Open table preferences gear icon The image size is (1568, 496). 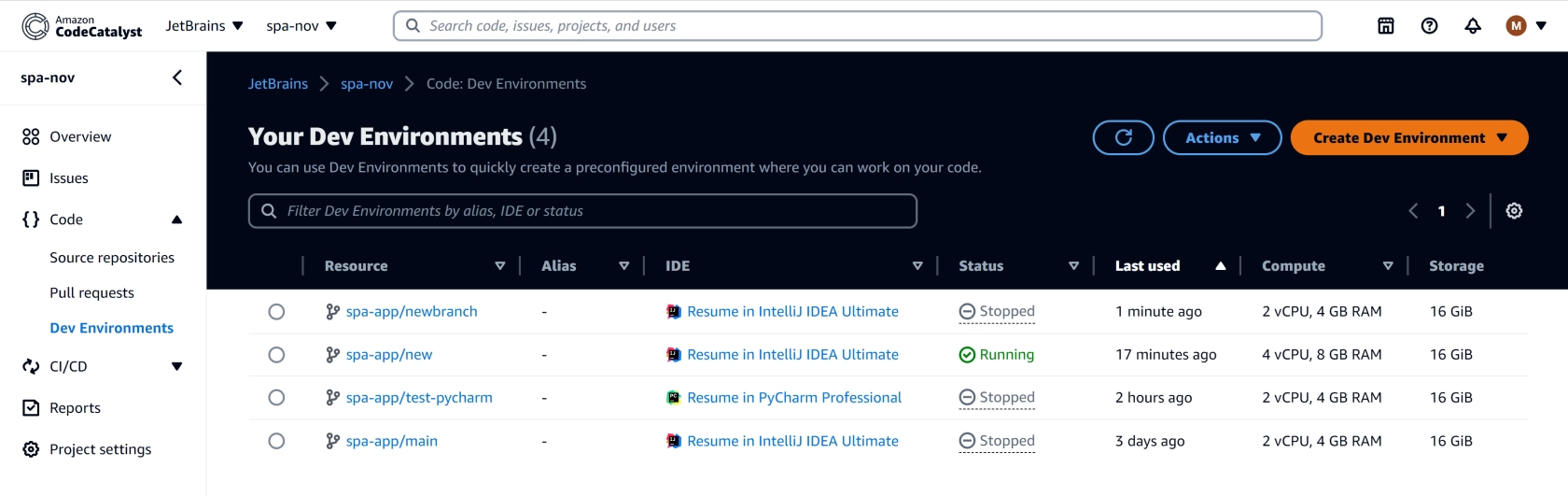[1514, 211]
